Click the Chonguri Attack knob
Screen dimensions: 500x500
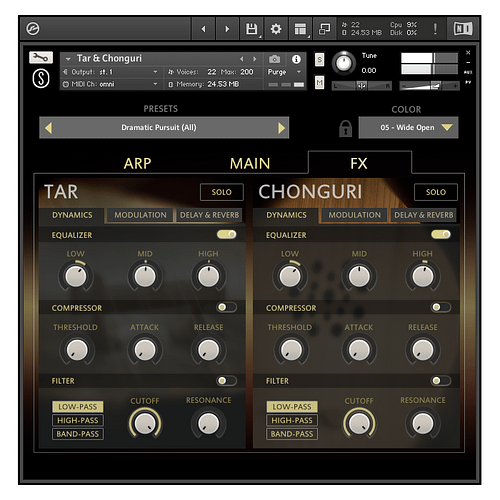click(x=359, y=350)
